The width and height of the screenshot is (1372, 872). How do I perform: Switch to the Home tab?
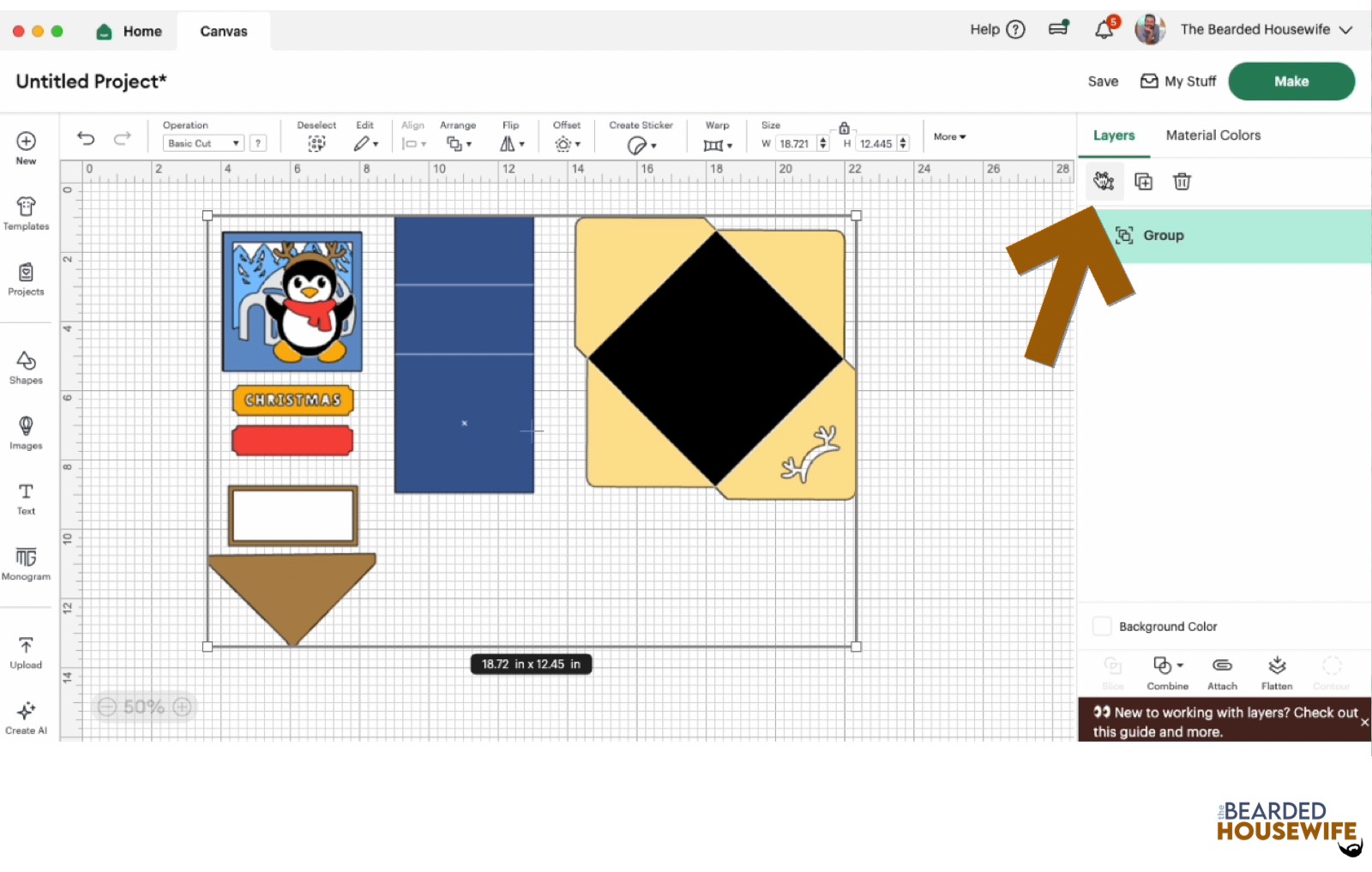(x=129, y=31)
